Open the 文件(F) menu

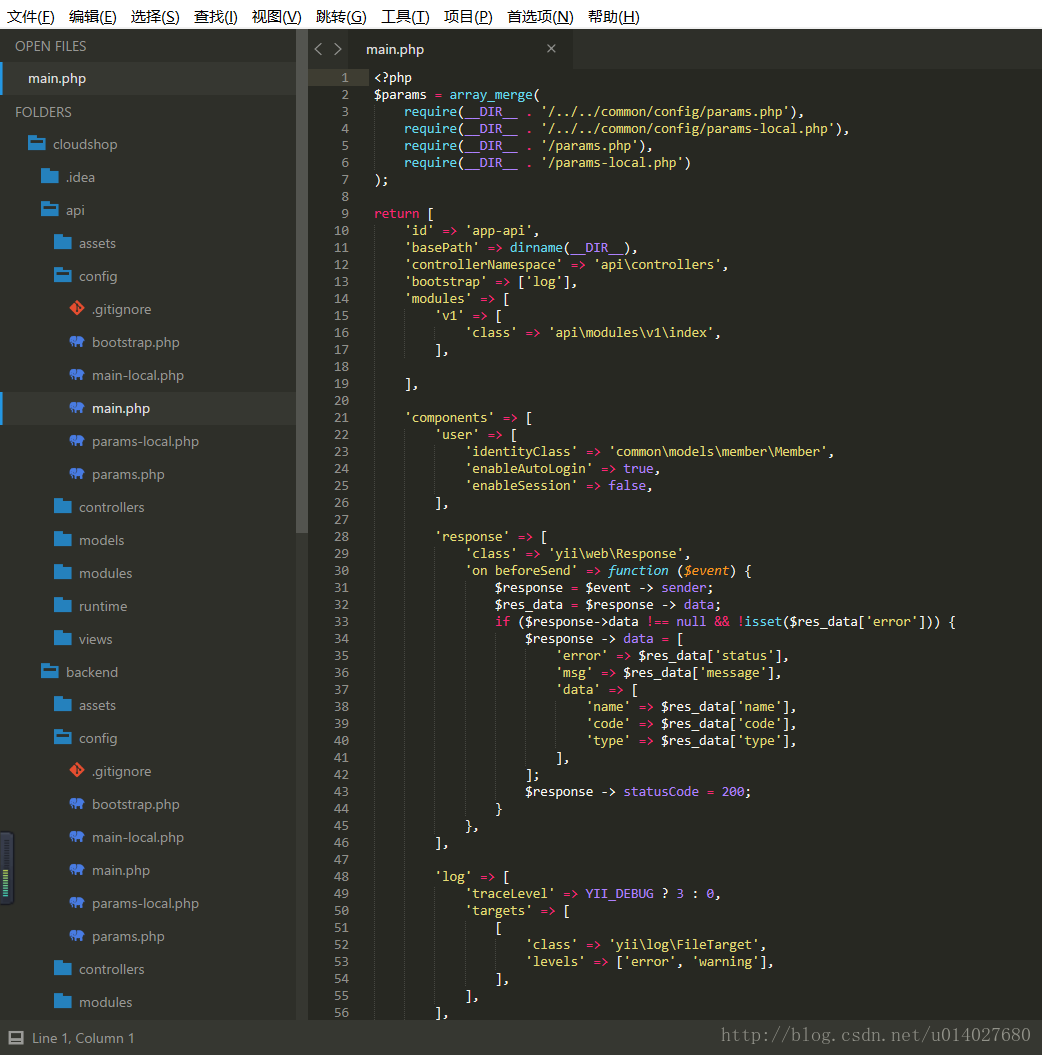[30, 16]
